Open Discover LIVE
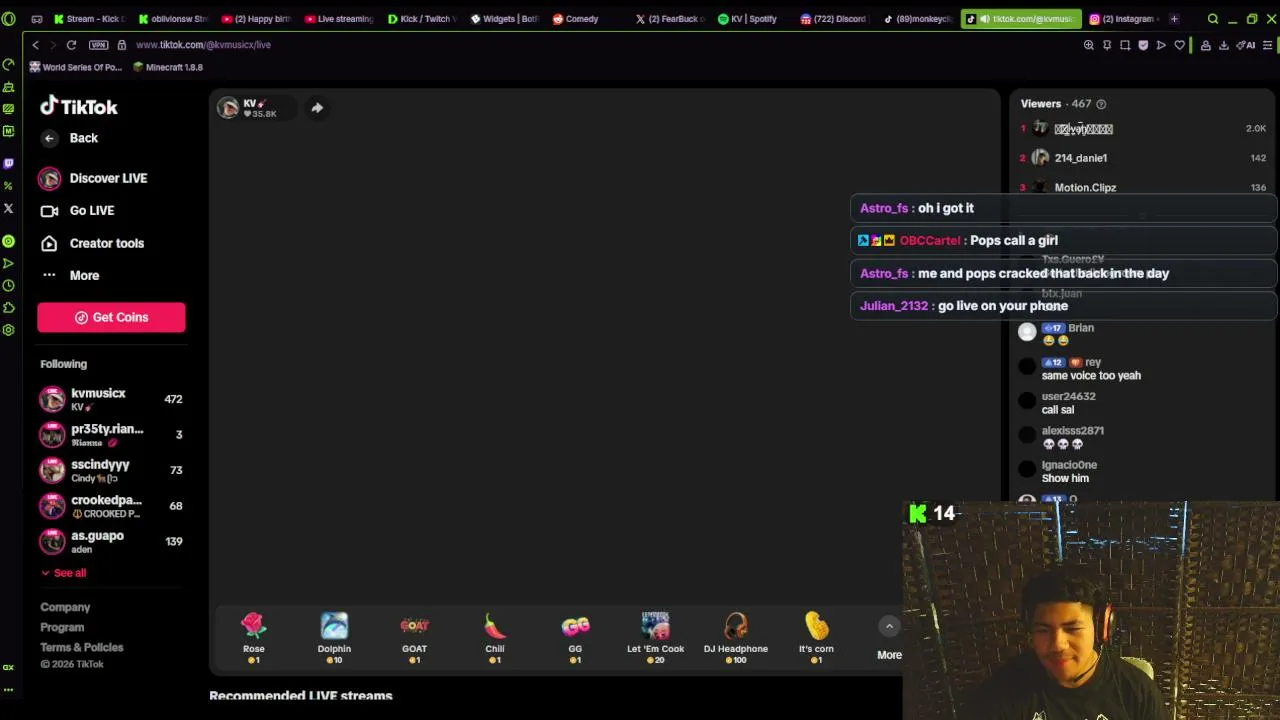The height and width of the screenshot is (720, 1280). [93, 178]
